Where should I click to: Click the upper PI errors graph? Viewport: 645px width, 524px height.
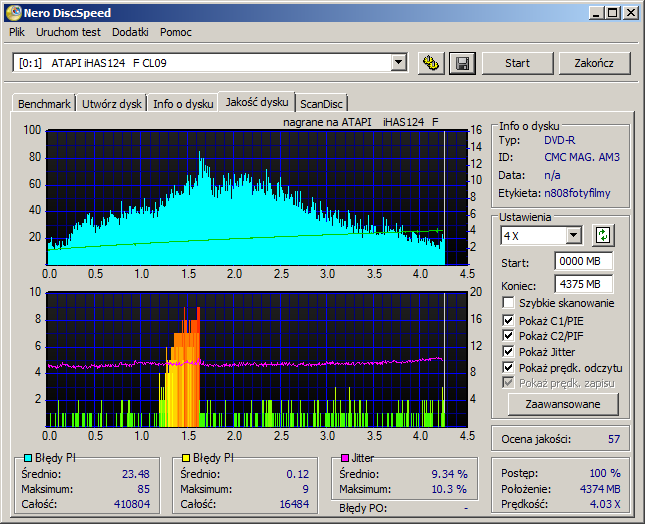[x=257, y=197]
